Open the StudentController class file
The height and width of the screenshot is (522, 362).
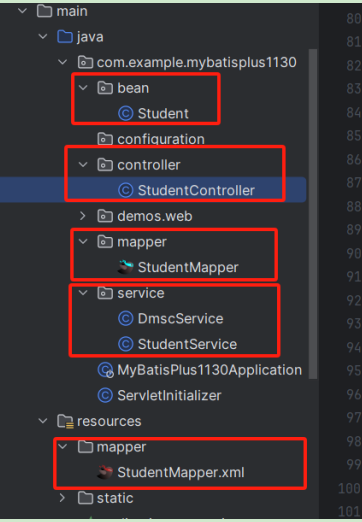[196, 191]
